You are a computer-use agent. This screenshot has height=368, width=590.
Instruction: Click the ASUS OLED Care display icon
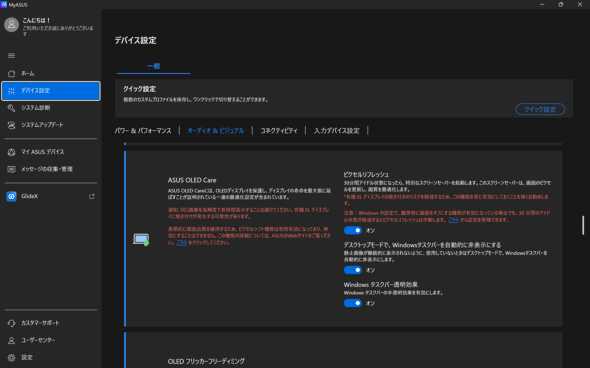tap(141, 239)
